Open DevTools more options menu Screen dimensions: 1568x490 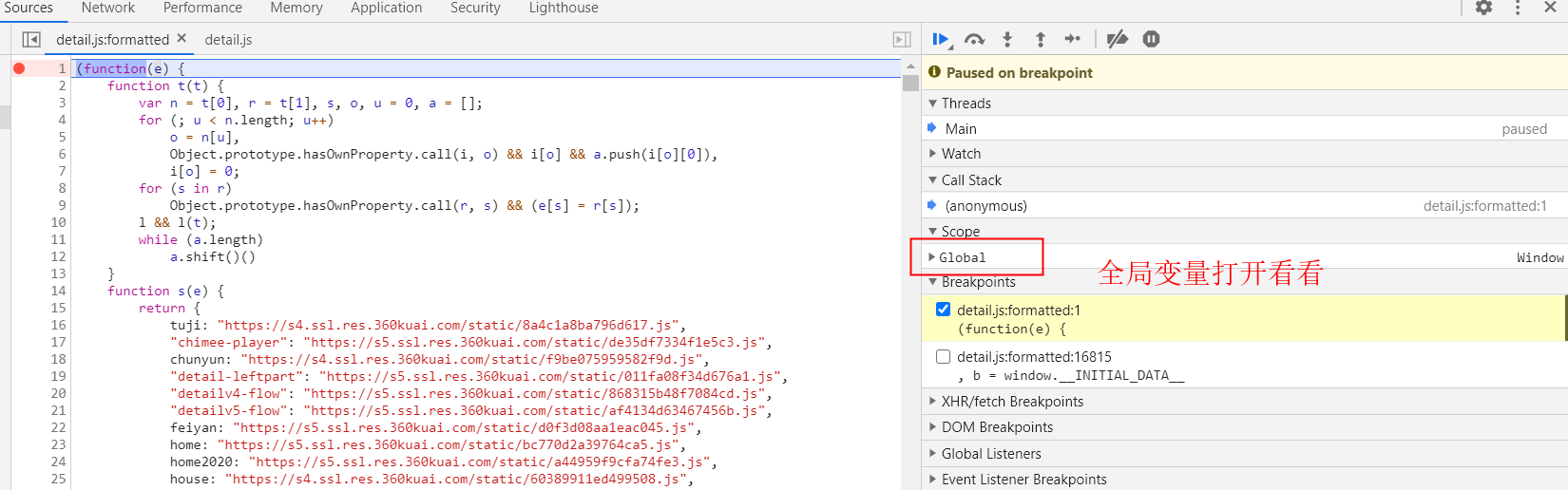1518,8
